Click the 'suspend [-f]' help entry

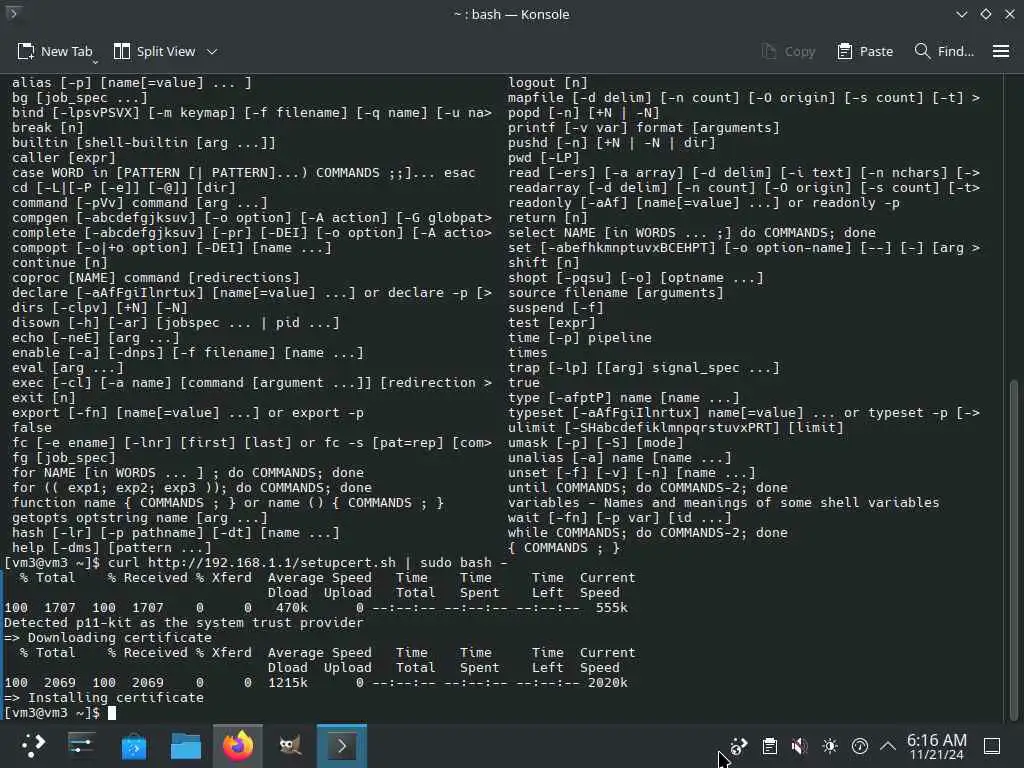coord(556,307)
